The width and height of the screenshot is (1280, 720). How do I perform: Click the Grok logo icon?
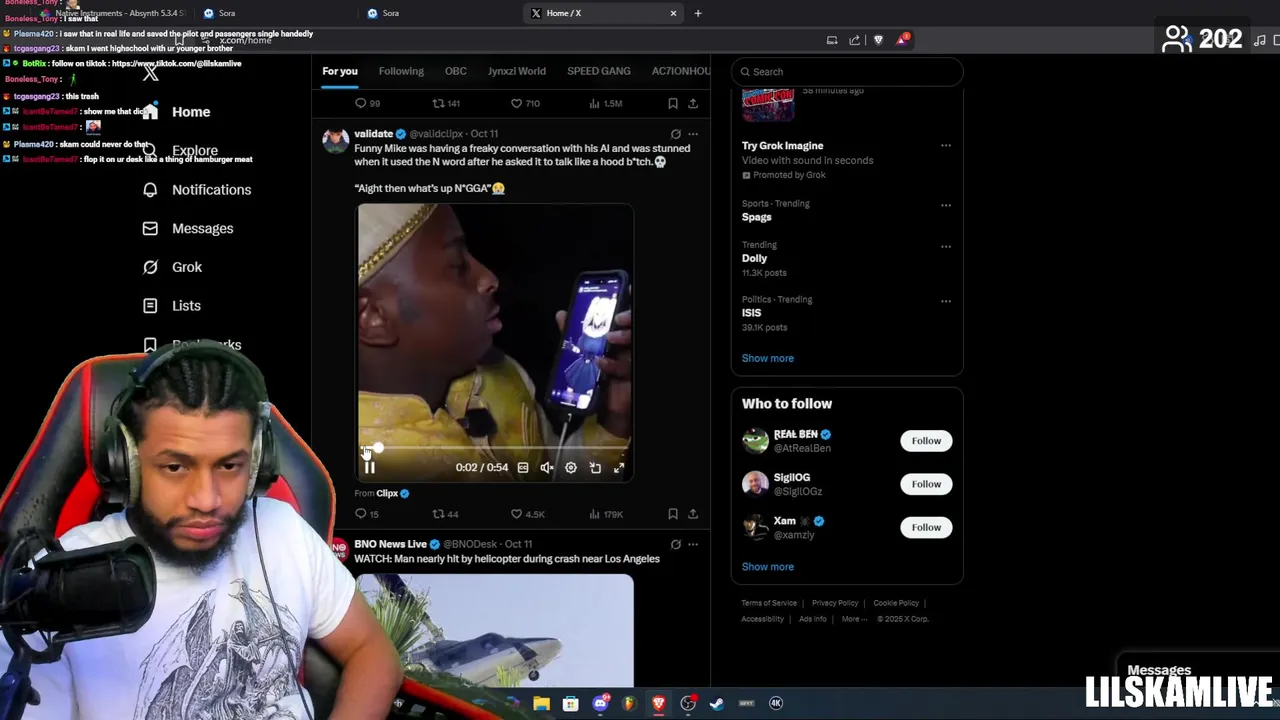click(x=150, y=267)
